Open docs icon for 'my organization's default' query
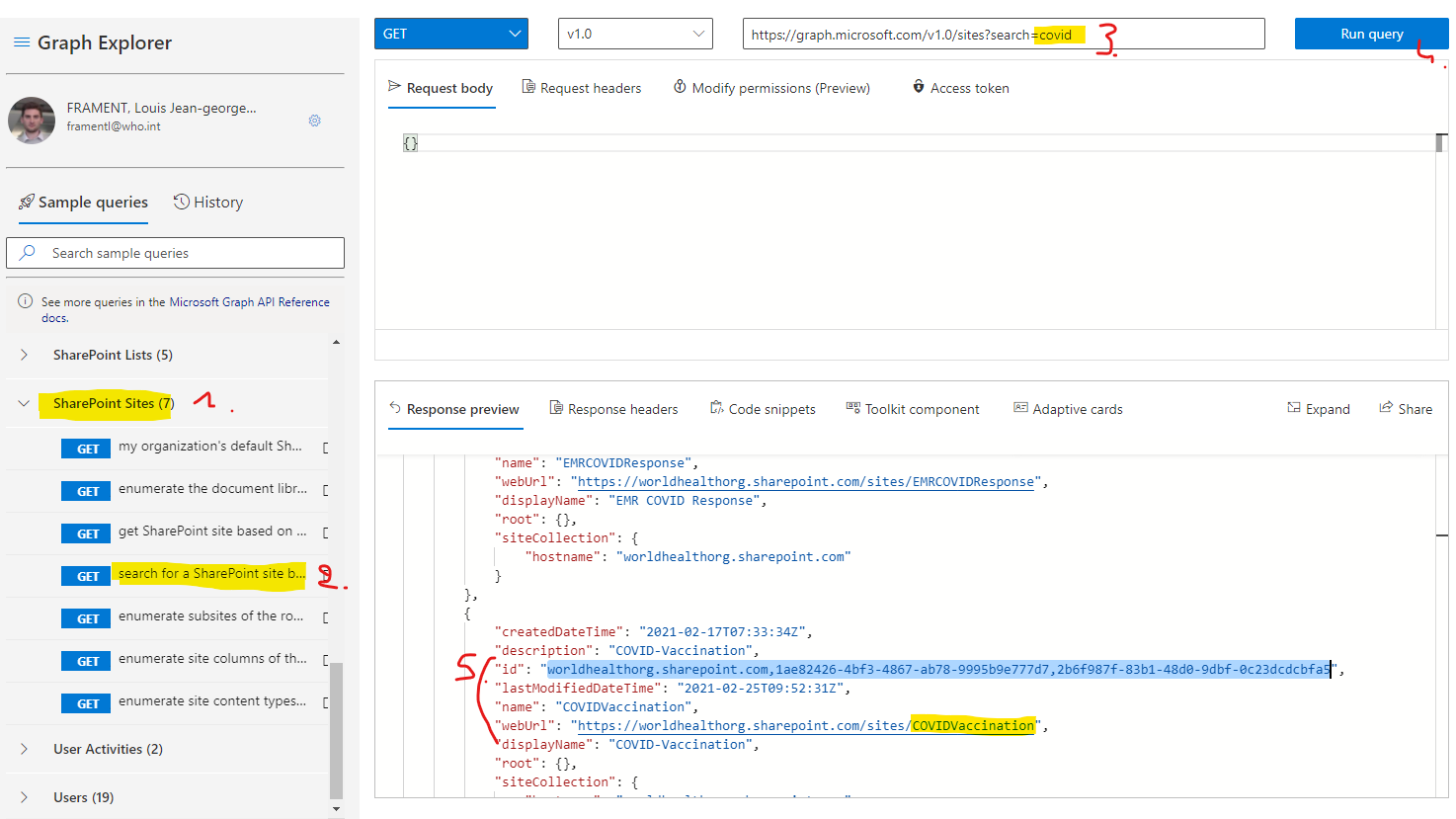 (325, 448)
